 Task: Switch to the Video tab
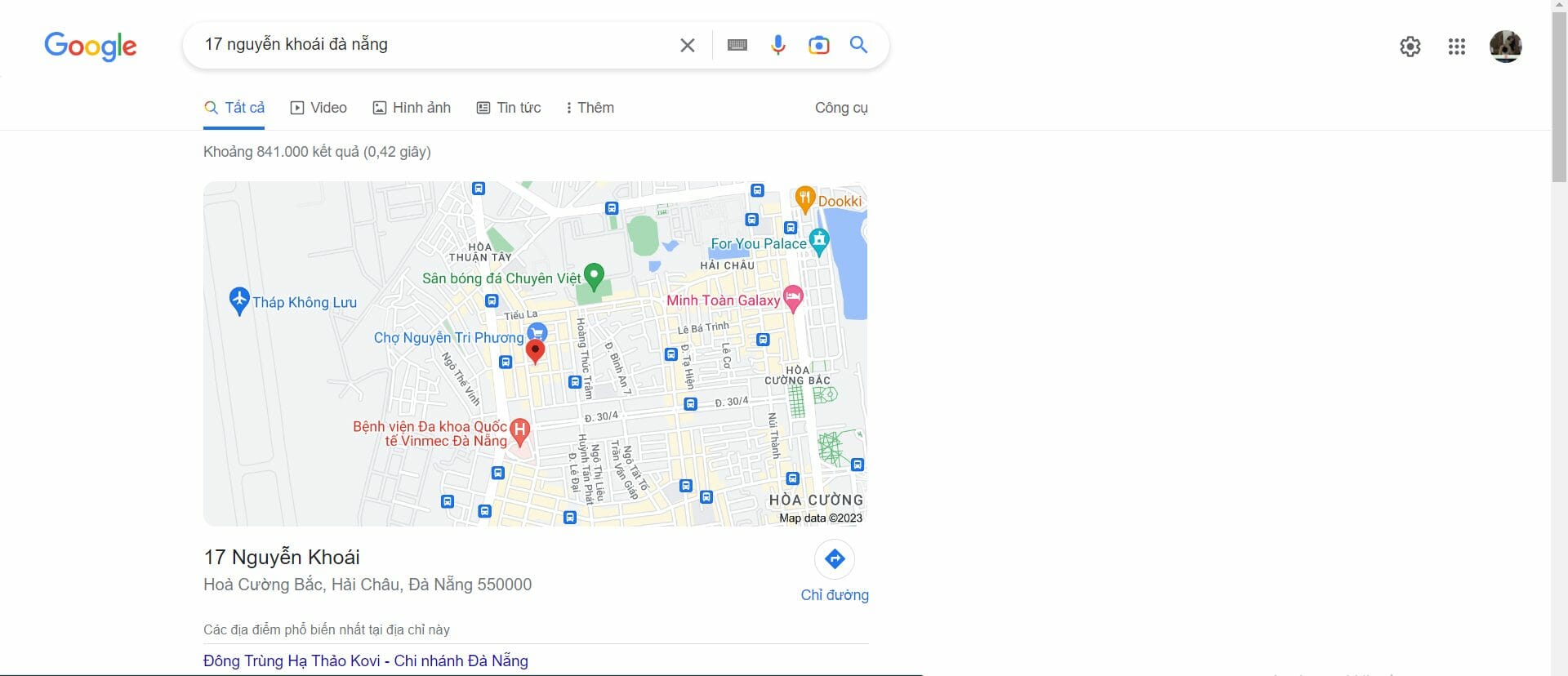click(x=318, y=108)
